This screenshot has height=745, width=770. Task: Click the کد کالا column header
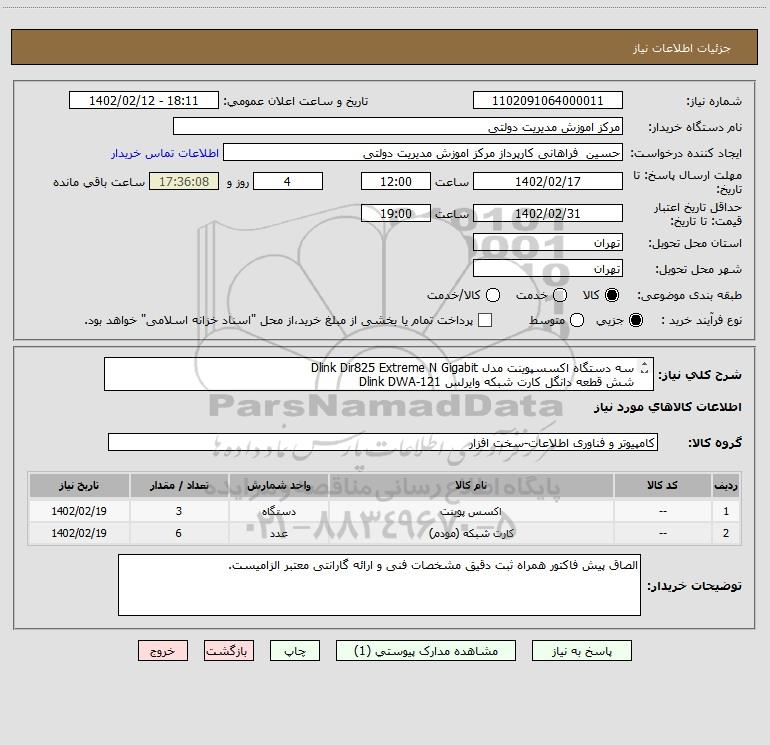tap(662, 486)
